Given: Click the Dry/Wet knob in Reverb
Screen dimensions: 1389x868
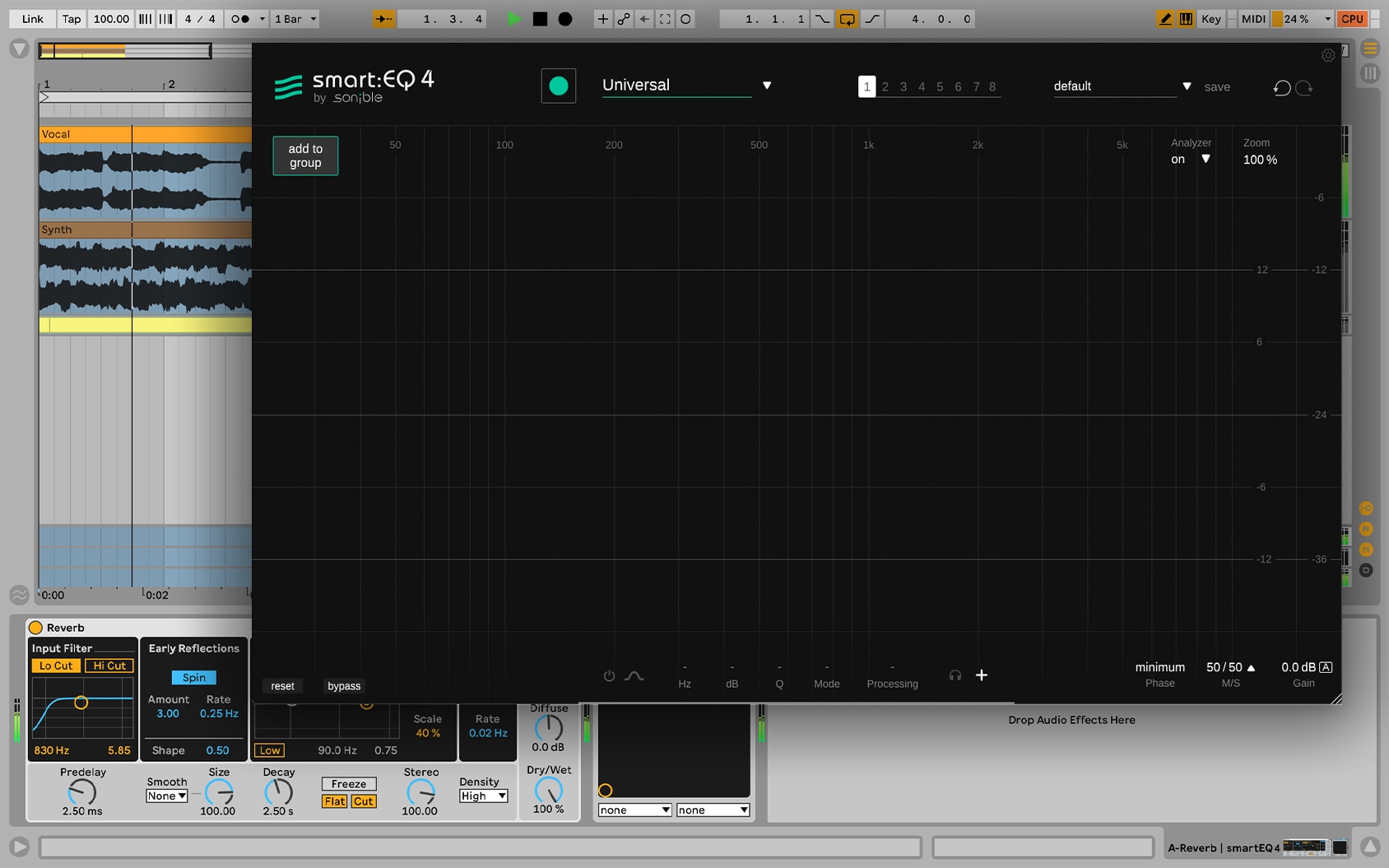Looking at the screenshot, I should click(548, 791).
